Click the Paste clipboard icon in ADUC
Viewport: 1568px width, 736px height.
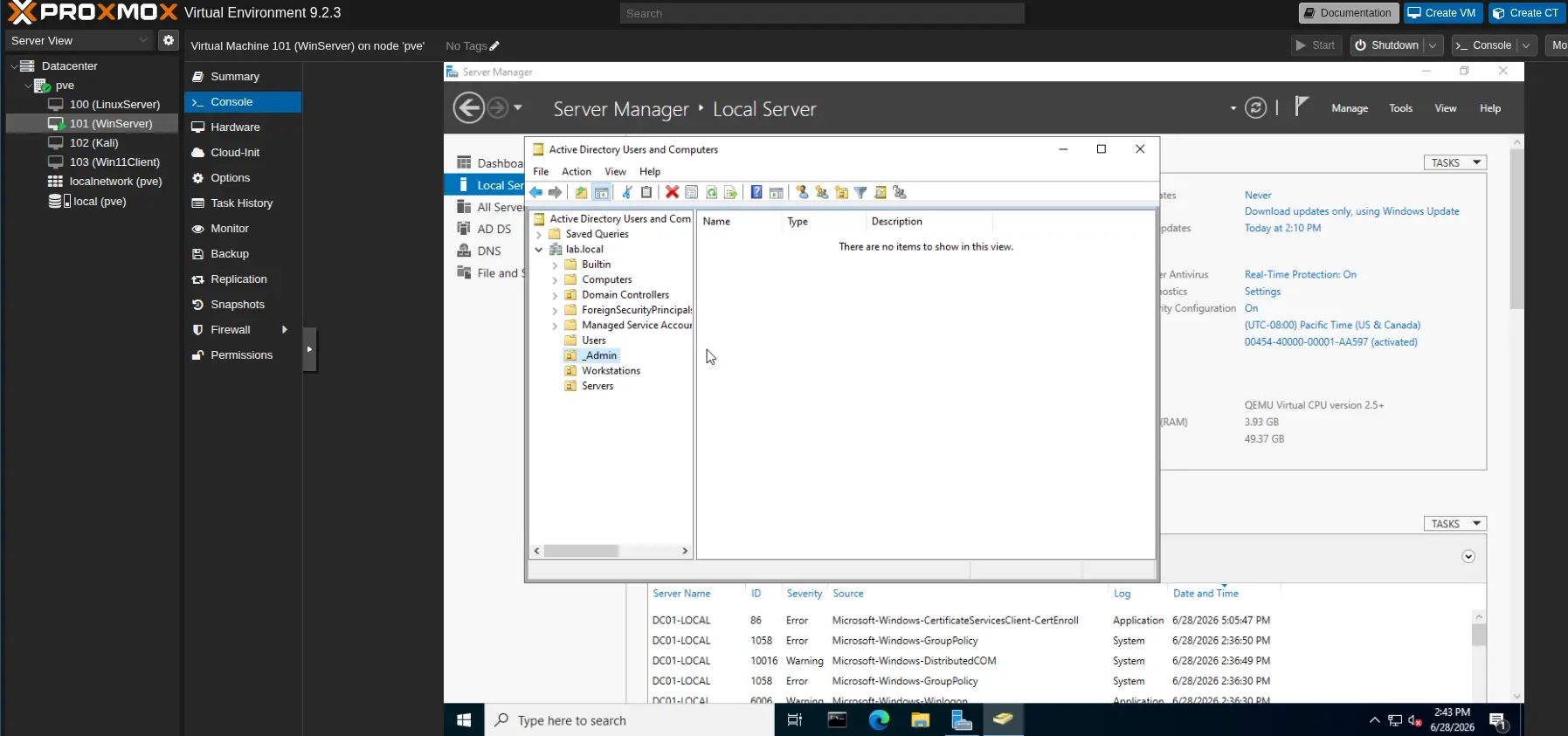pyautogui.click(x=646, y=192)
